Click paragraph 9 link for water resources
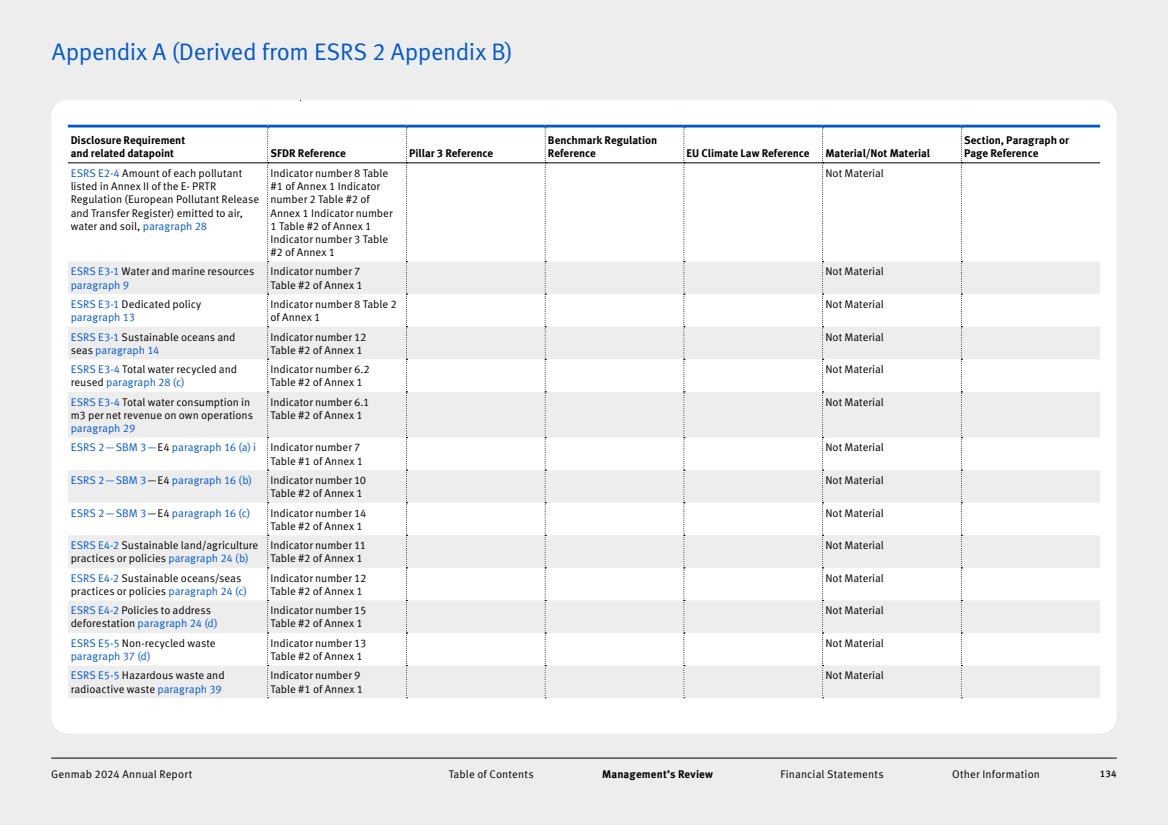The width and height of the screenshot is (1168, 825). [99, 286]
